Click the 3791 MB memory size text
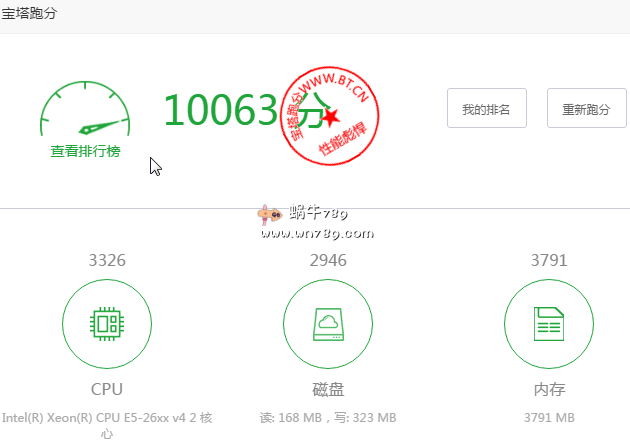 (549, 417)
